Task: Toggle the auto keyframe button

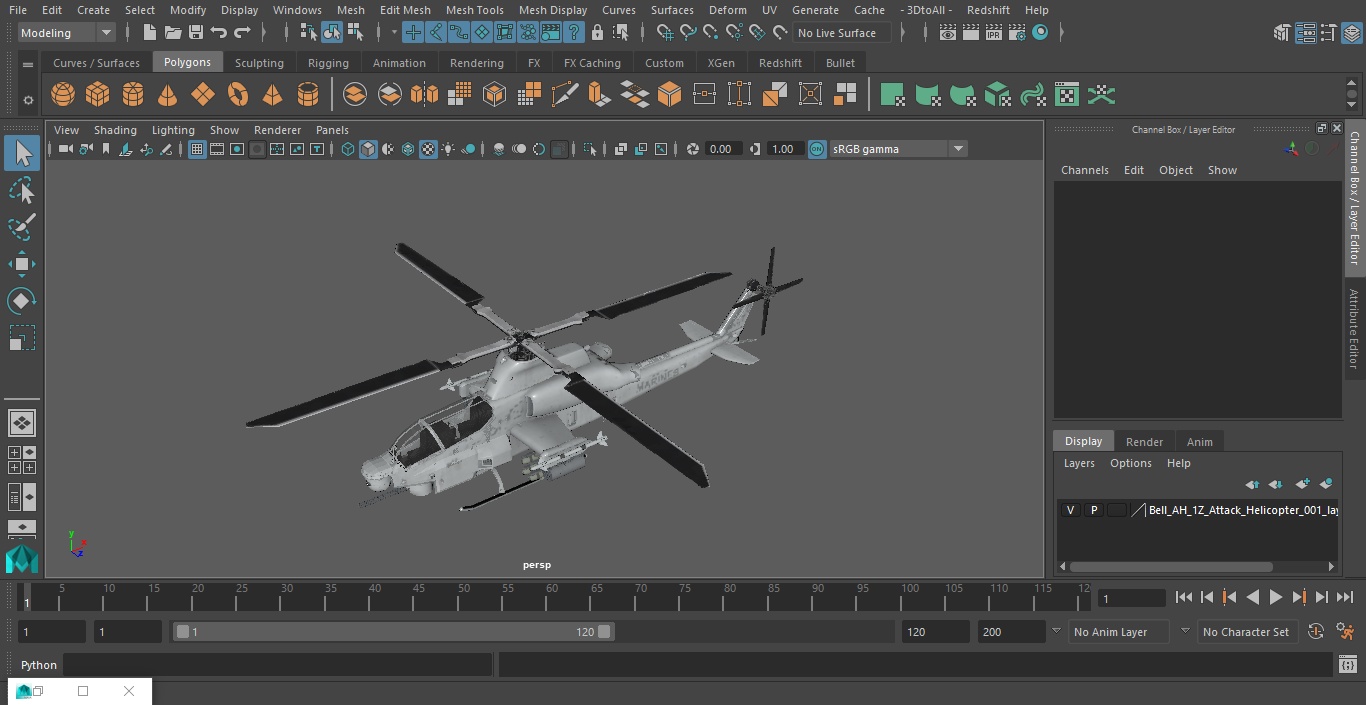Action: pos(1316,632)
